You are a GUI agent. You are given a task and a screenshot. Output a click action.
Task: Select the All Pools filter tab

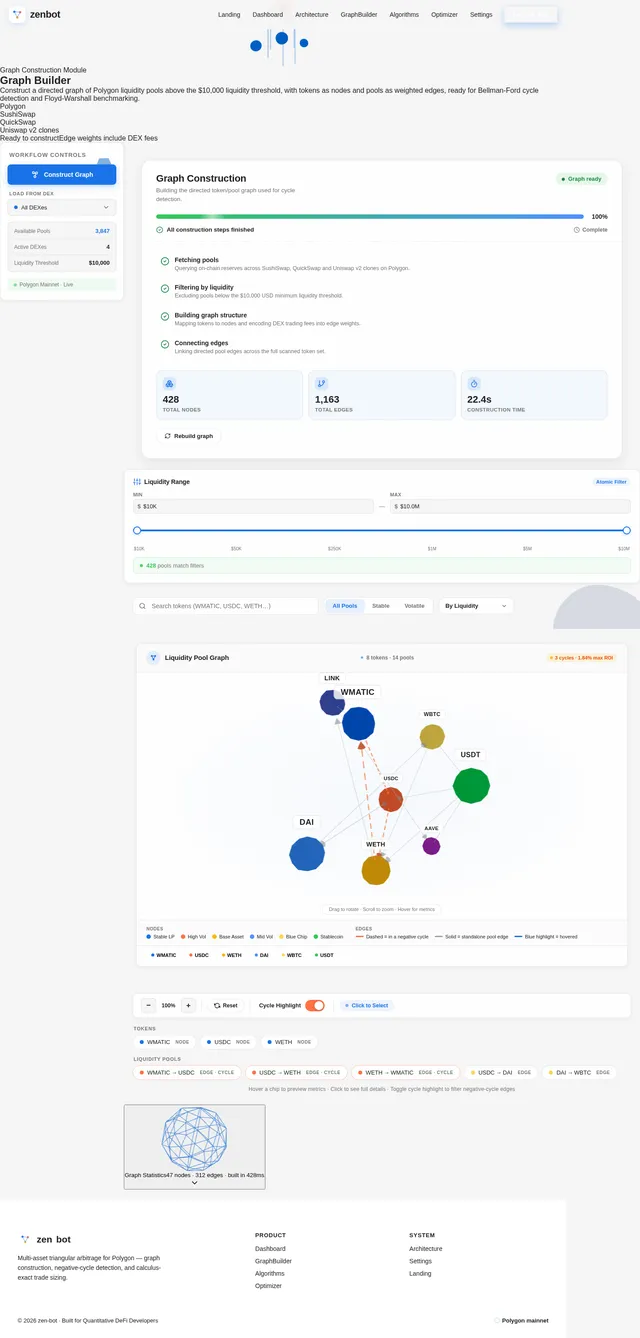(345, 606)
